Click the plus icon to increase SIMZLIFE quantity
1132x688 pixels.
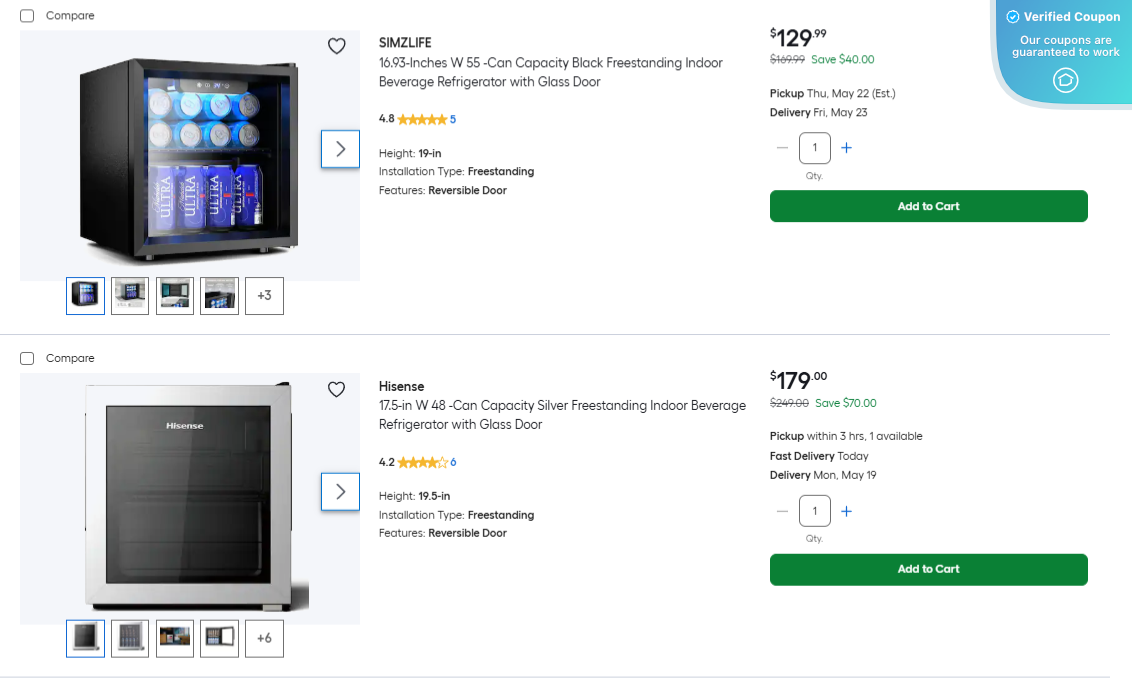[846, 147]
